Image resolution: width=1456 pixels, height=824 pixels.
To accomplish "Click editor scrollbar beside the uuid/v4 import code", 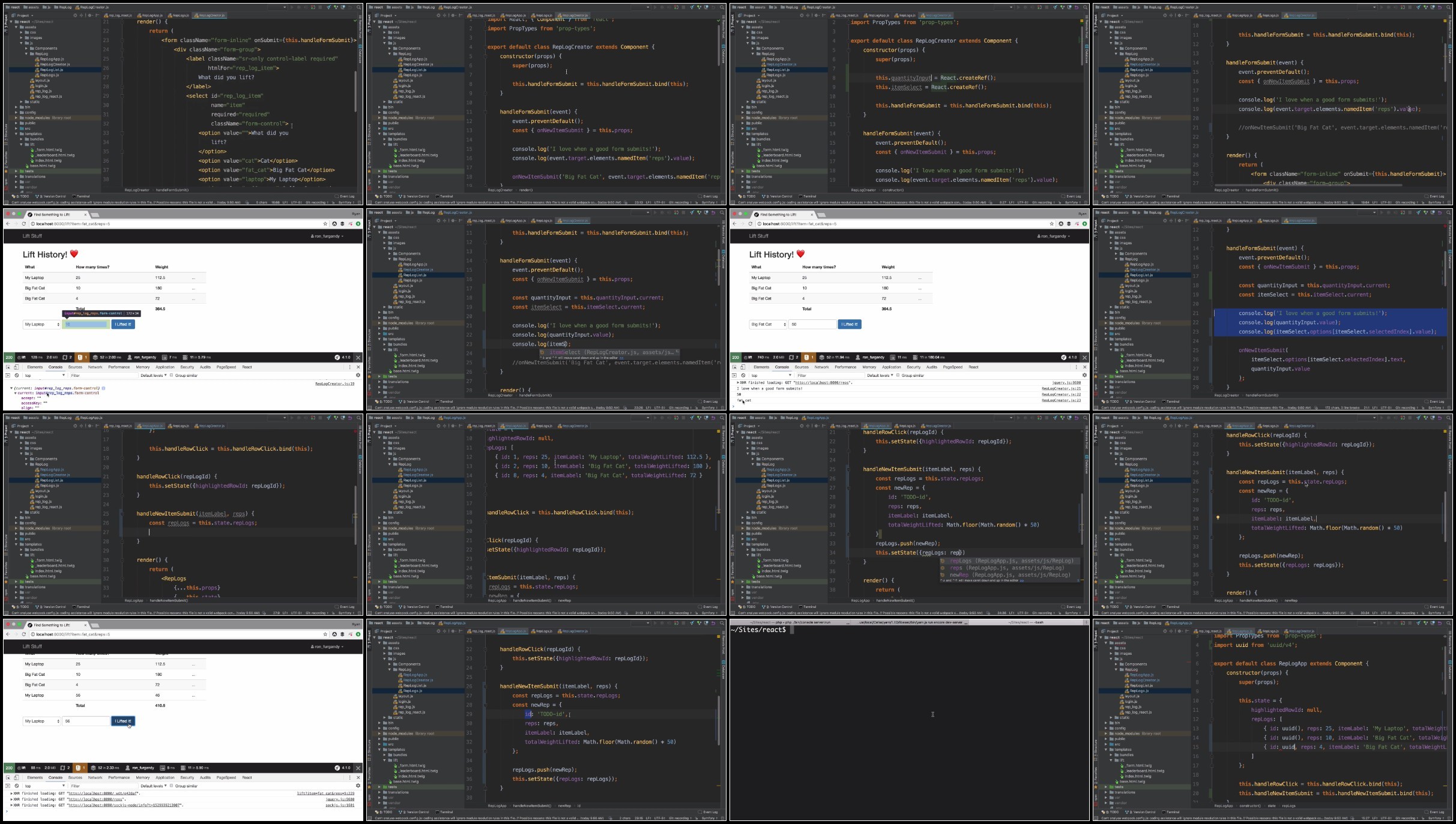I will 1445,669.
